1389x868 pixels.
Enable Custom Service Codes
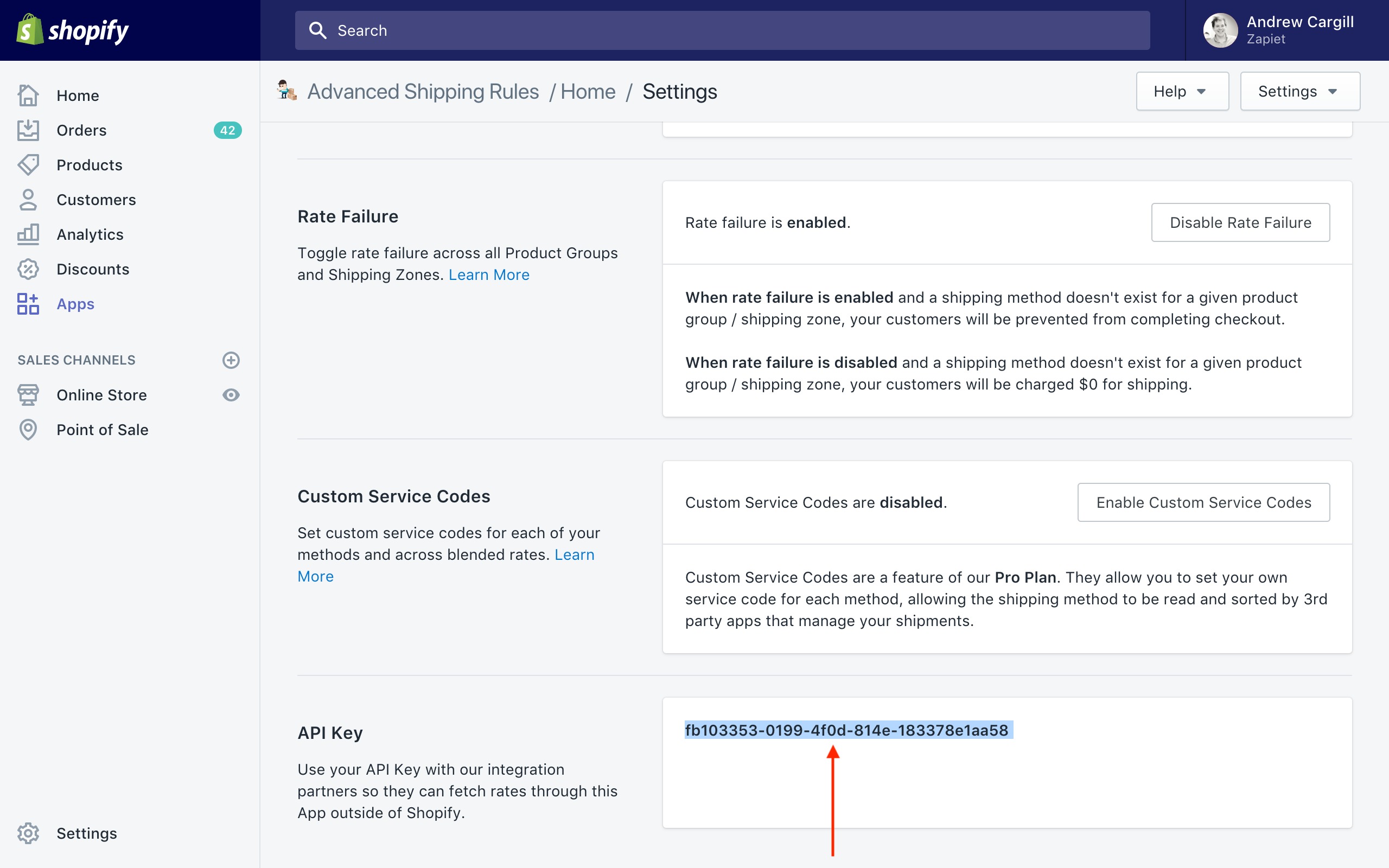pos(1203,502)
